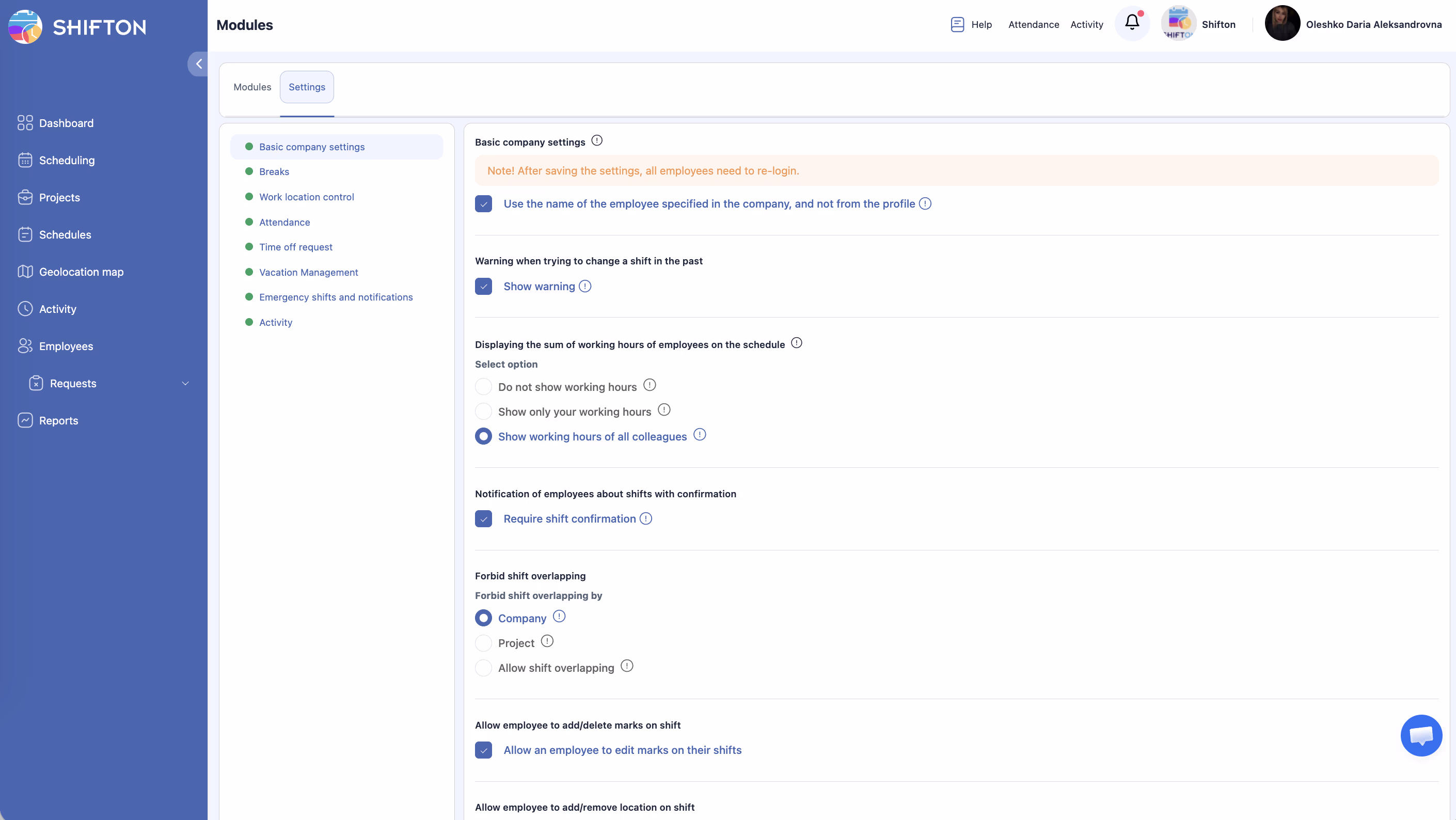
Task: Select Allow shift overlapping radio button
Action: 483,668
